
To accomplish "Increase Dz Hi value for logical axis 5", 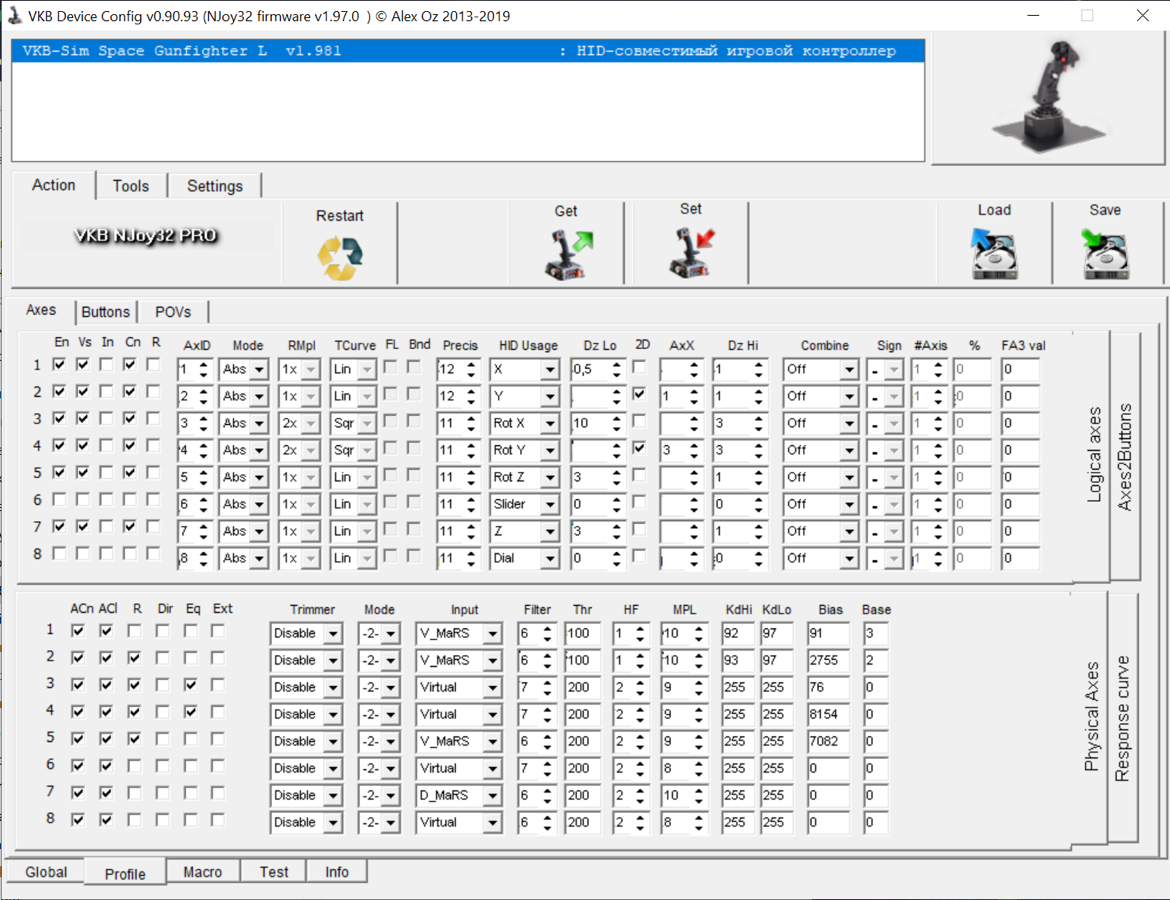I will point(759,472).
